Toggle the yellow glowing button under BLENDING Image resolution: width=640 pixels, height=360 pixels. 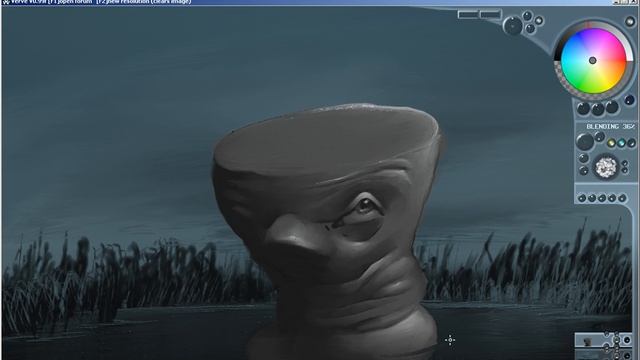[611, 143]
